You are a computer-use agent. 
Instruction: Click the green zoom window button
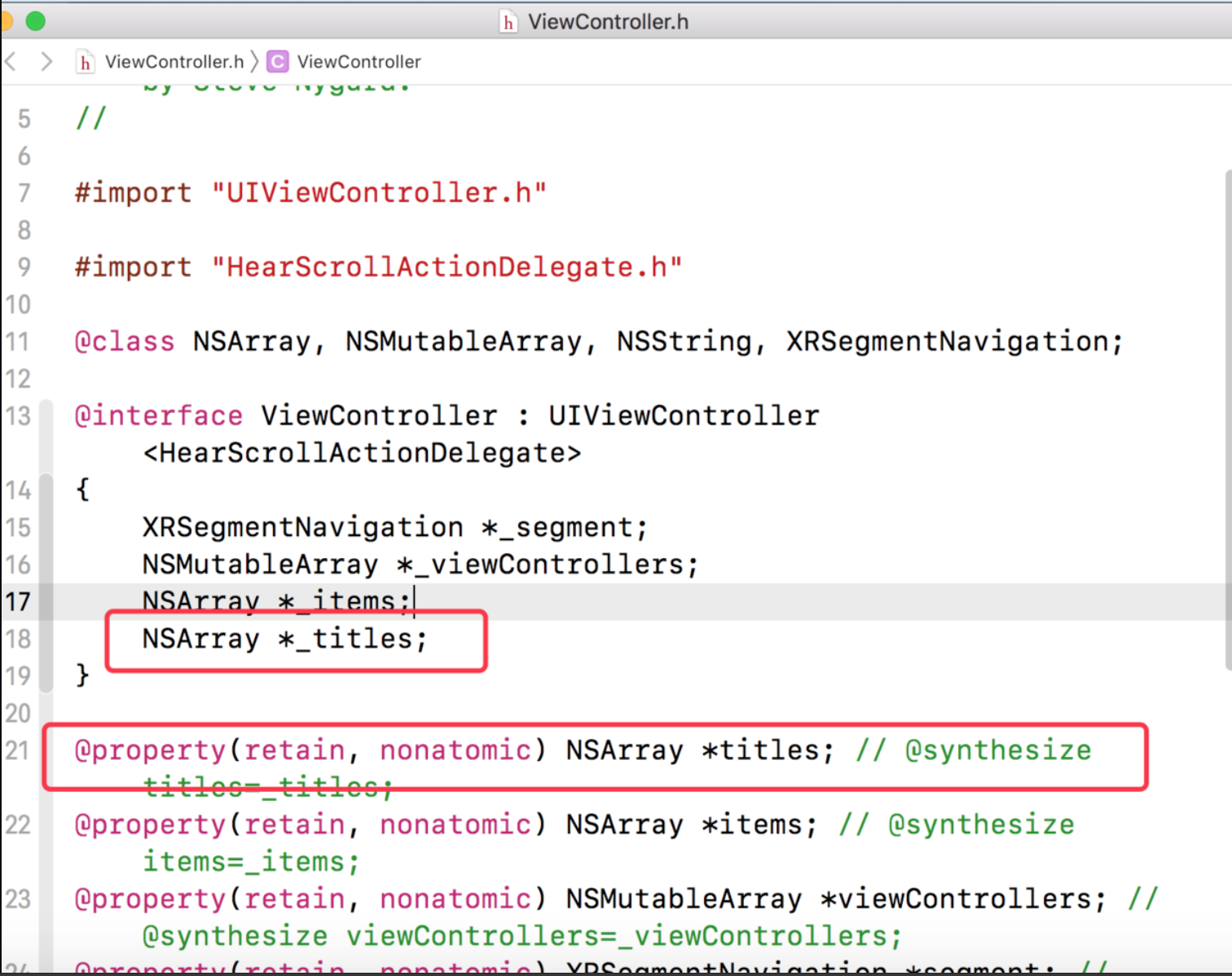point(35,21)
